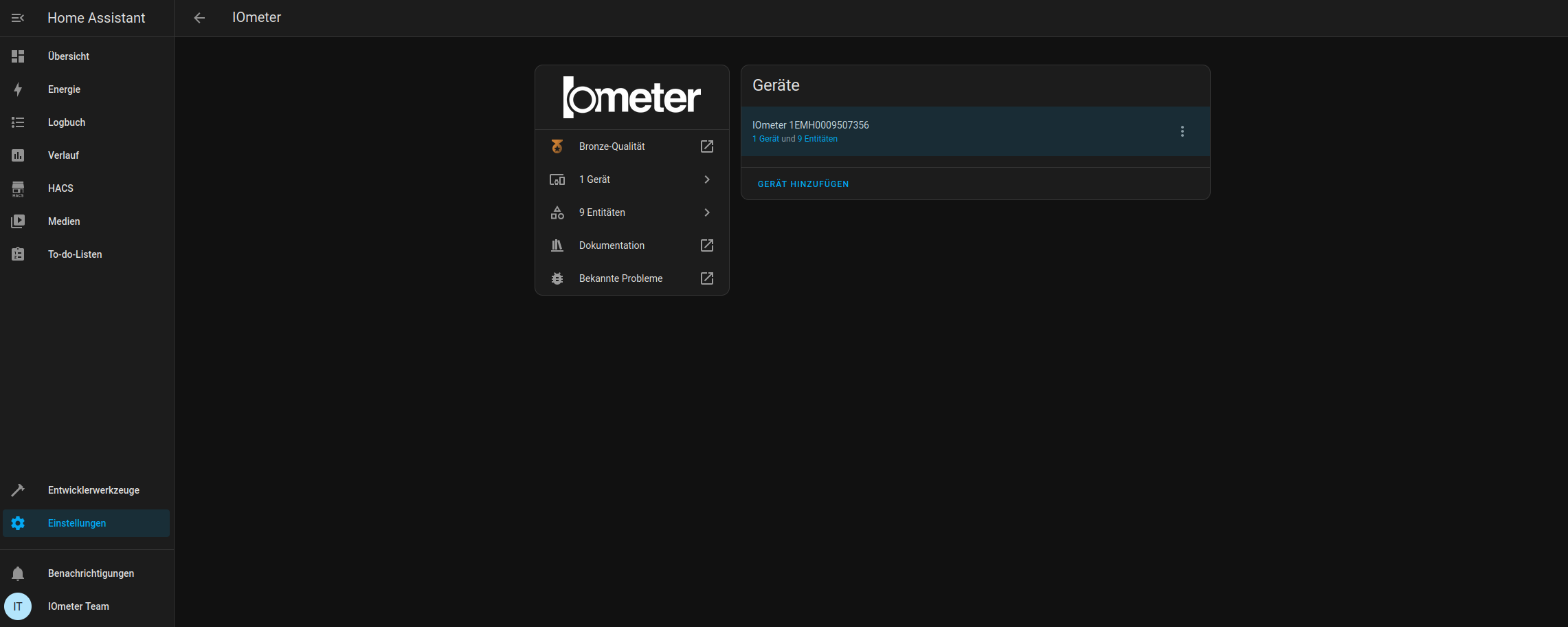This screenshot has height=627, width=1568.
Task: Go back using the arrow icon
Action: (x=199, y=18)
